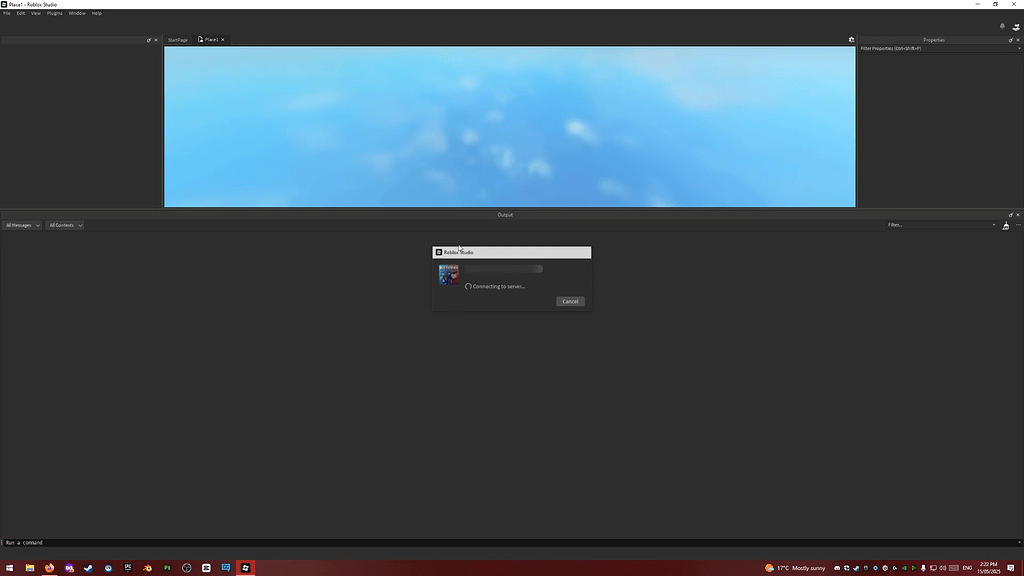
Task: Switch to the StartPage tab
Action: [x=177, y=40]
